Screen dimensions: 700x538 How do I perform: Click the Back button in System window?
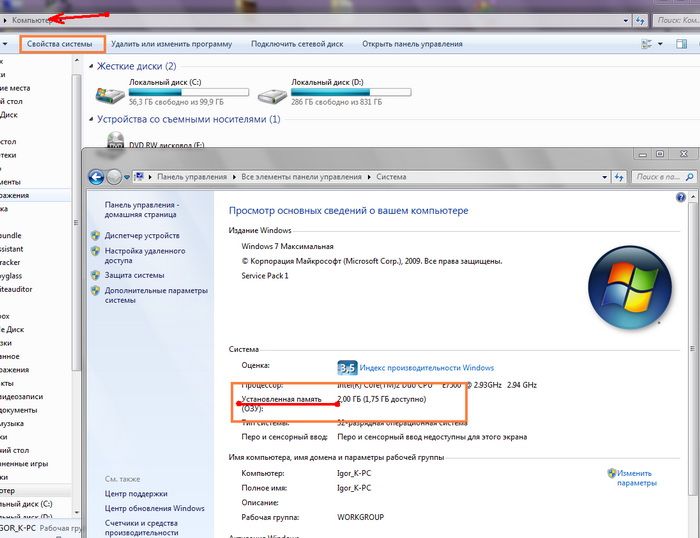[96, 177]
